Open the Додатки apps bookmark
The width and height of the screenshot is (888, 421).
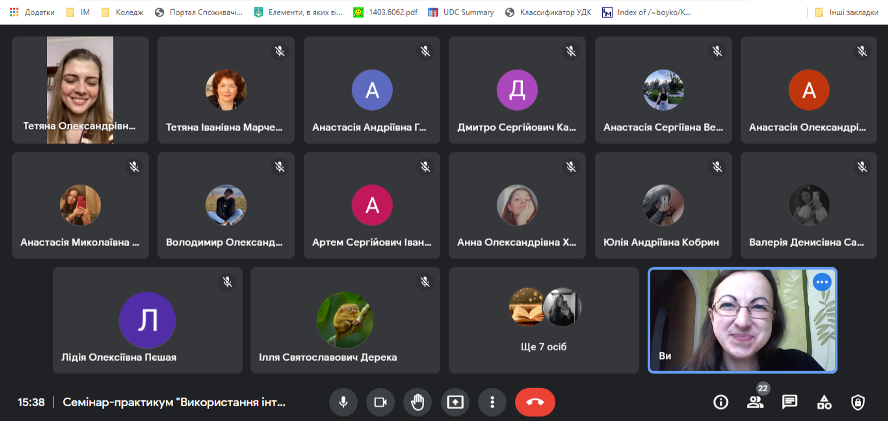pyautogui.click(x=31, y=12)
